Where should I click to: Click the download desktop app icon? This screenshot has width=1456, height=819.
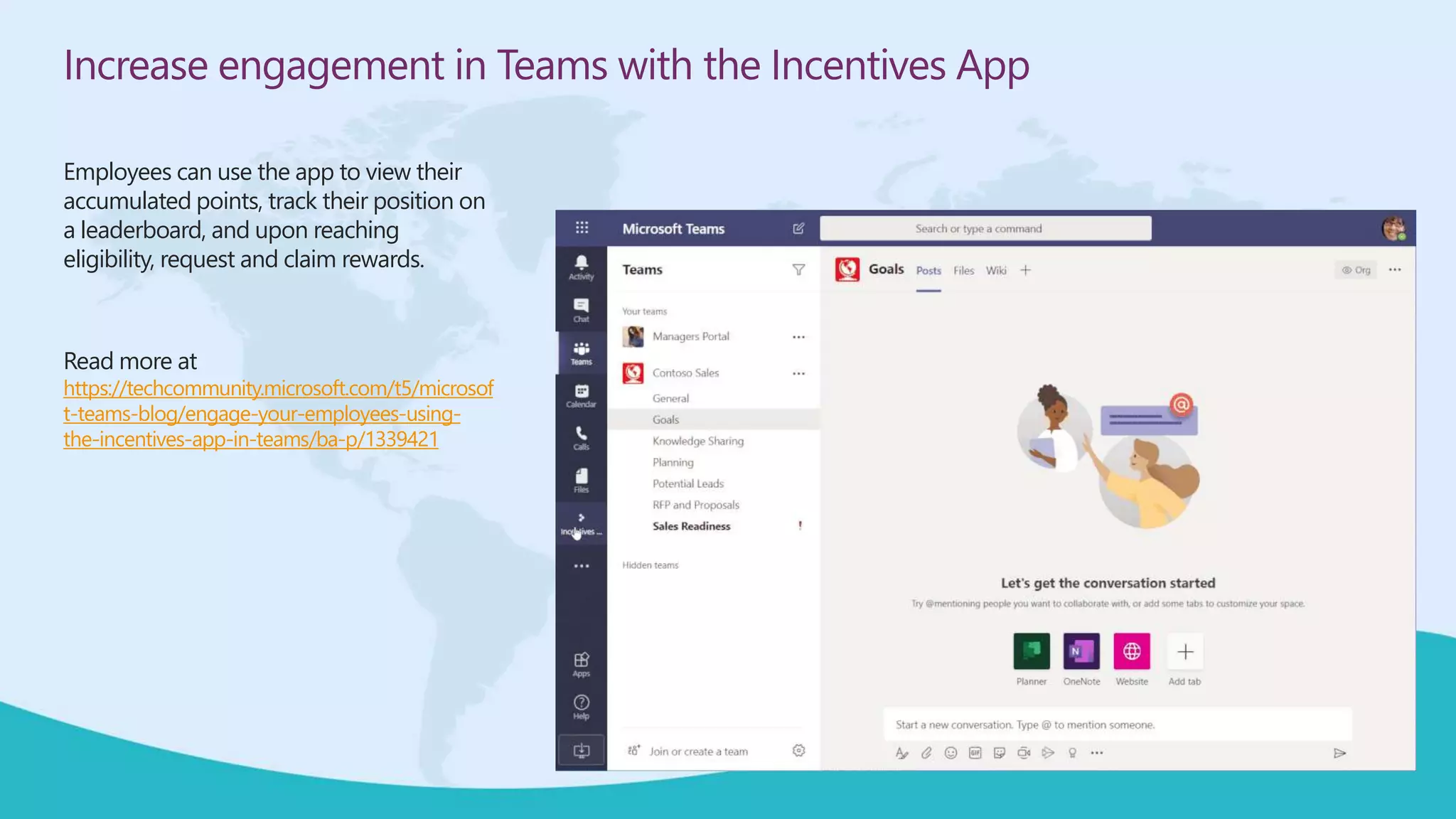point(581,750)
